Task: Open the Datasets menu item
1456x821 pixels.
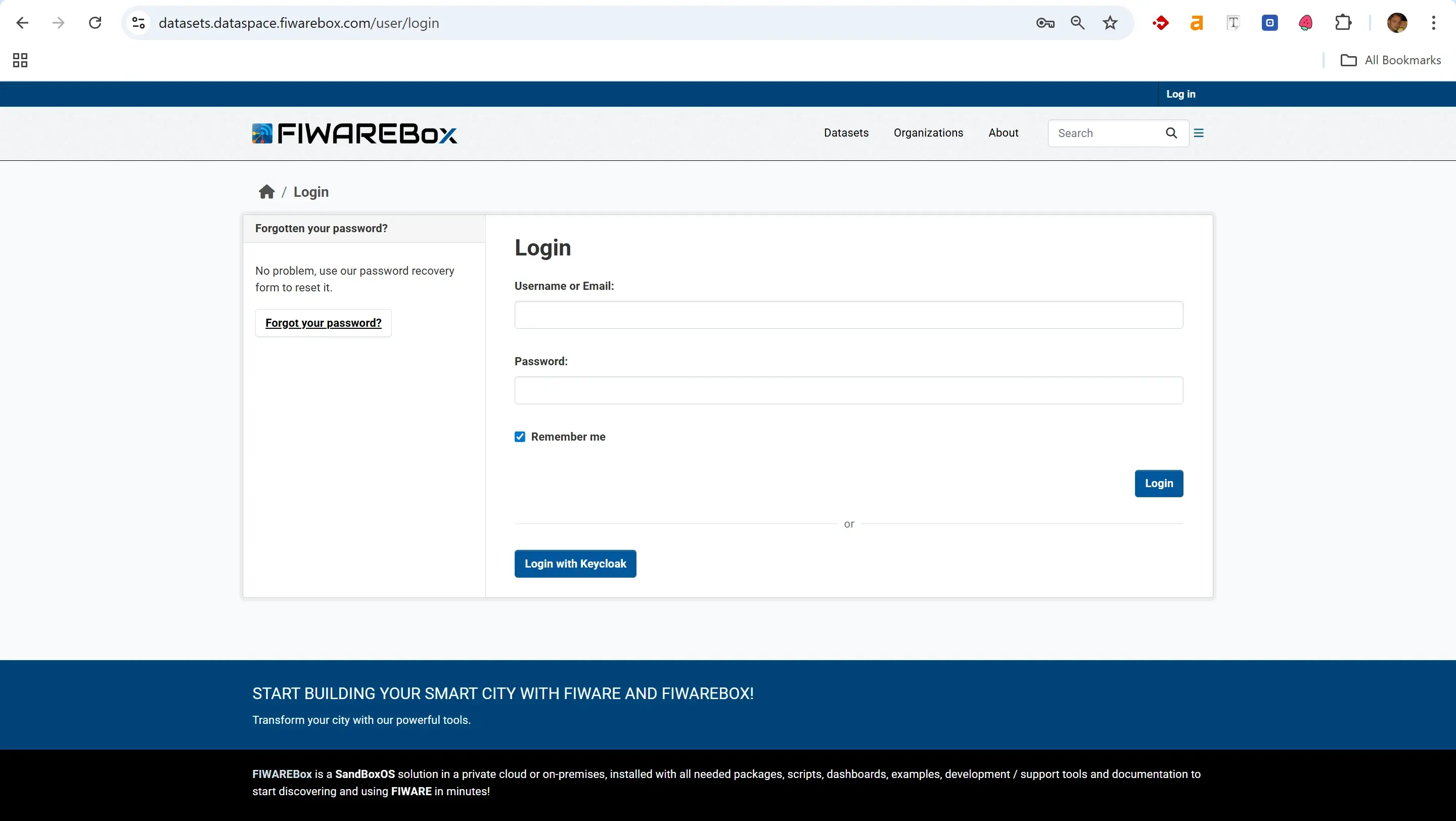Action: point(846,133)
